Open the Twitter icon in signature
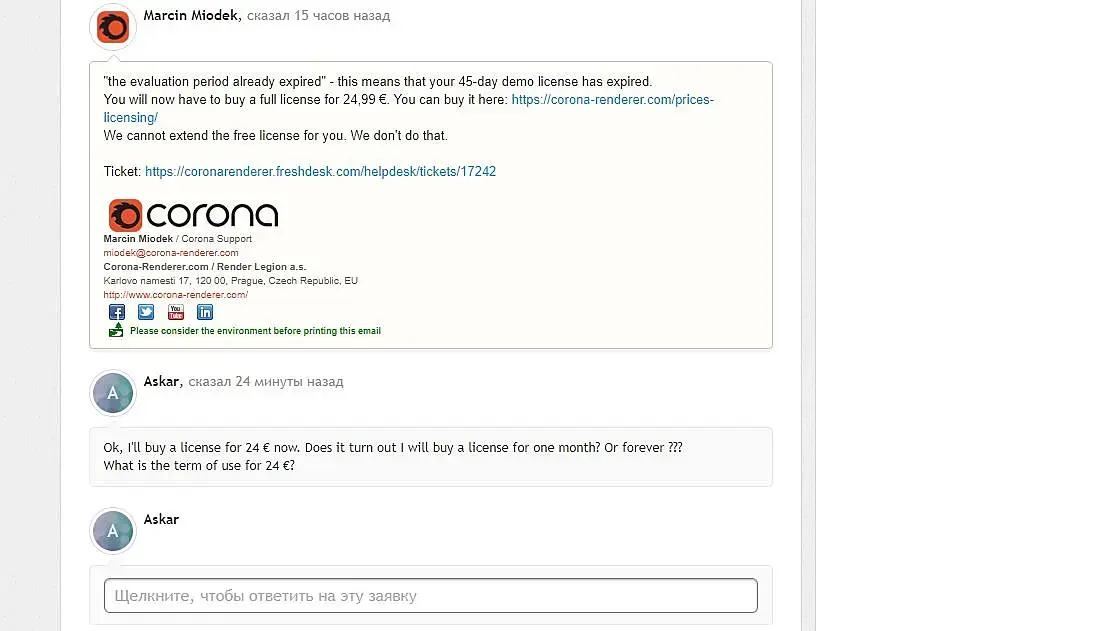 146,312
